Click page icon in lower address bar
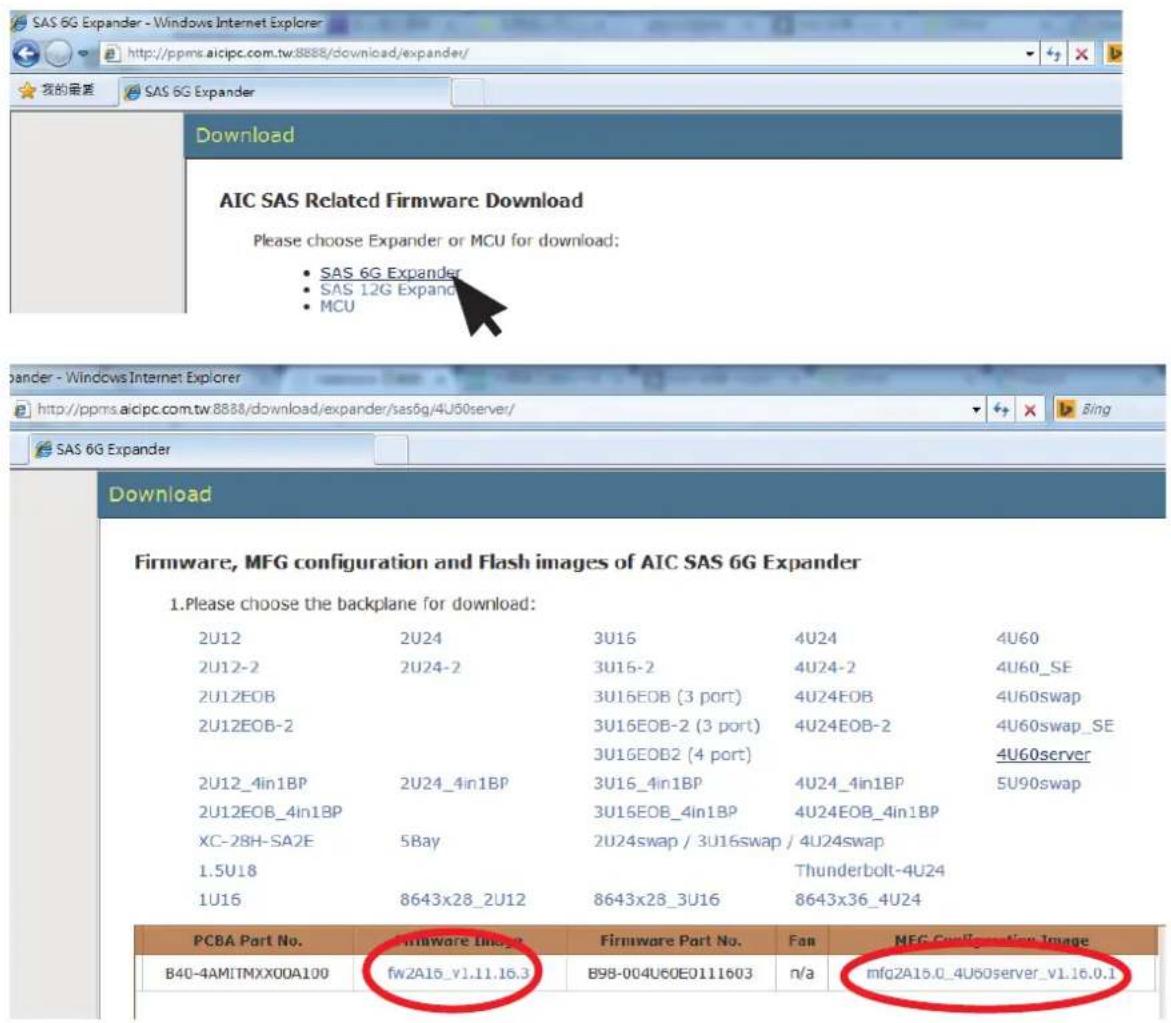Viewport: 1171px width, 1023px height. click(x=22, y=409)
